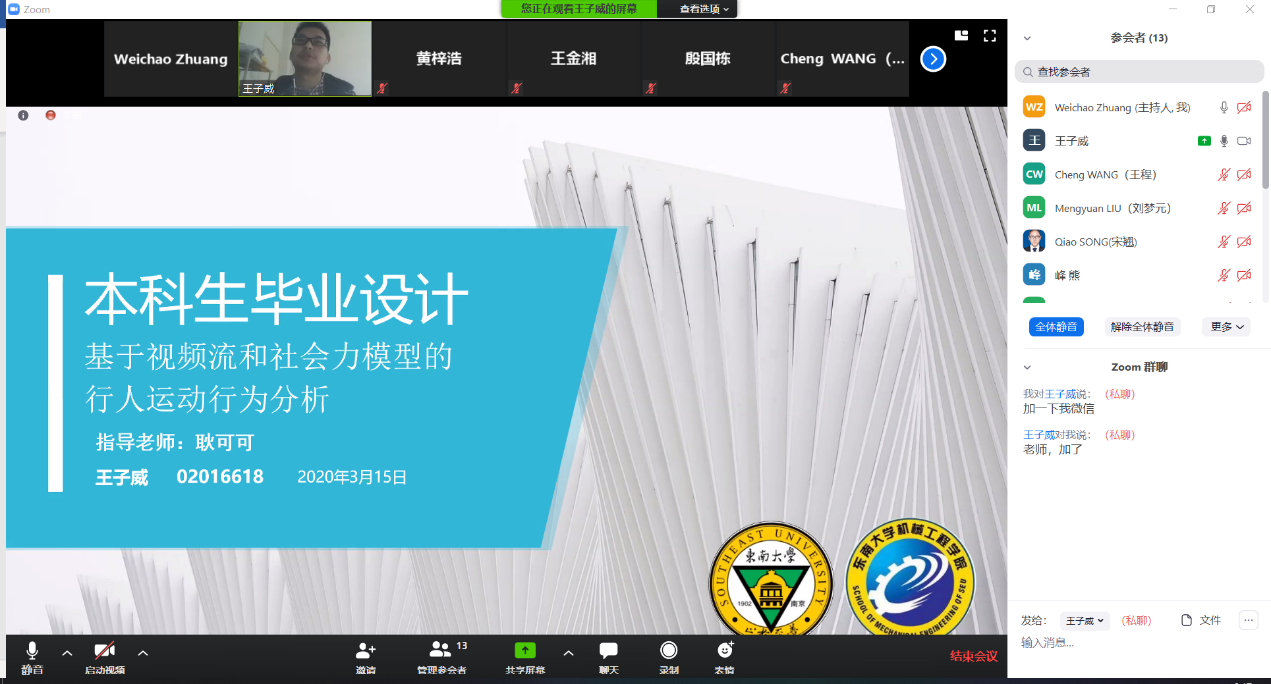Click the 全体静音 mute all button
1271x684 pixels.
click(1056, 327)
